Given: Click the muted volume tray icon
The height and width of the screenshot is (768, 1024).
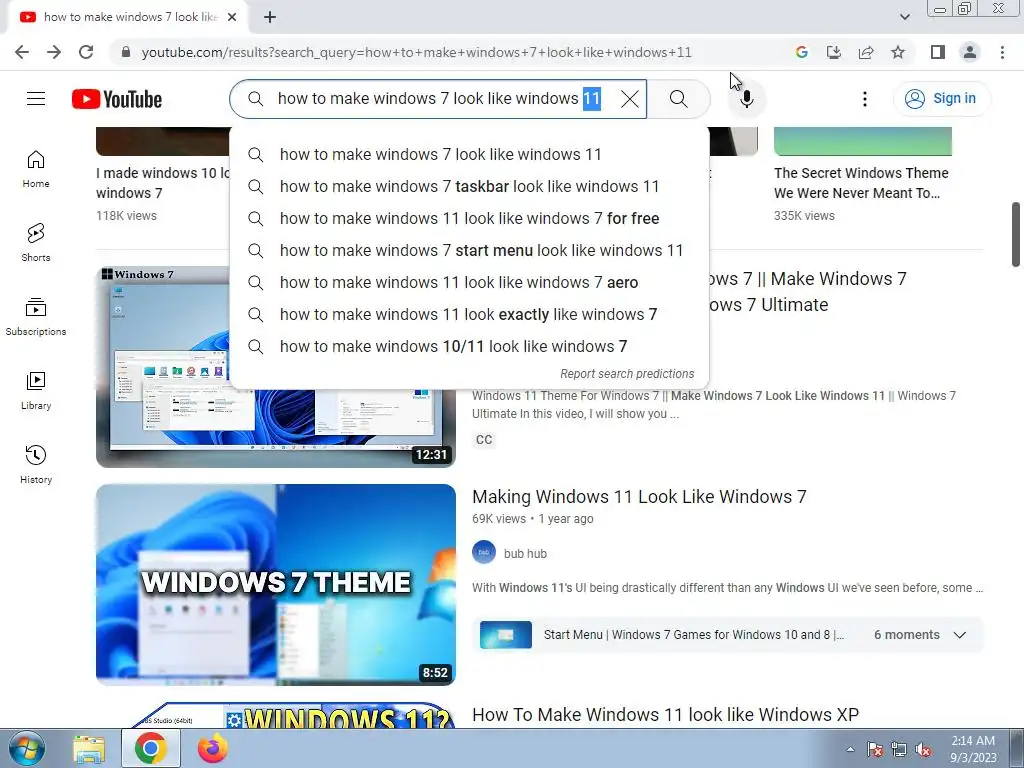Looking at the screenshot, I should tap(923, 750).
